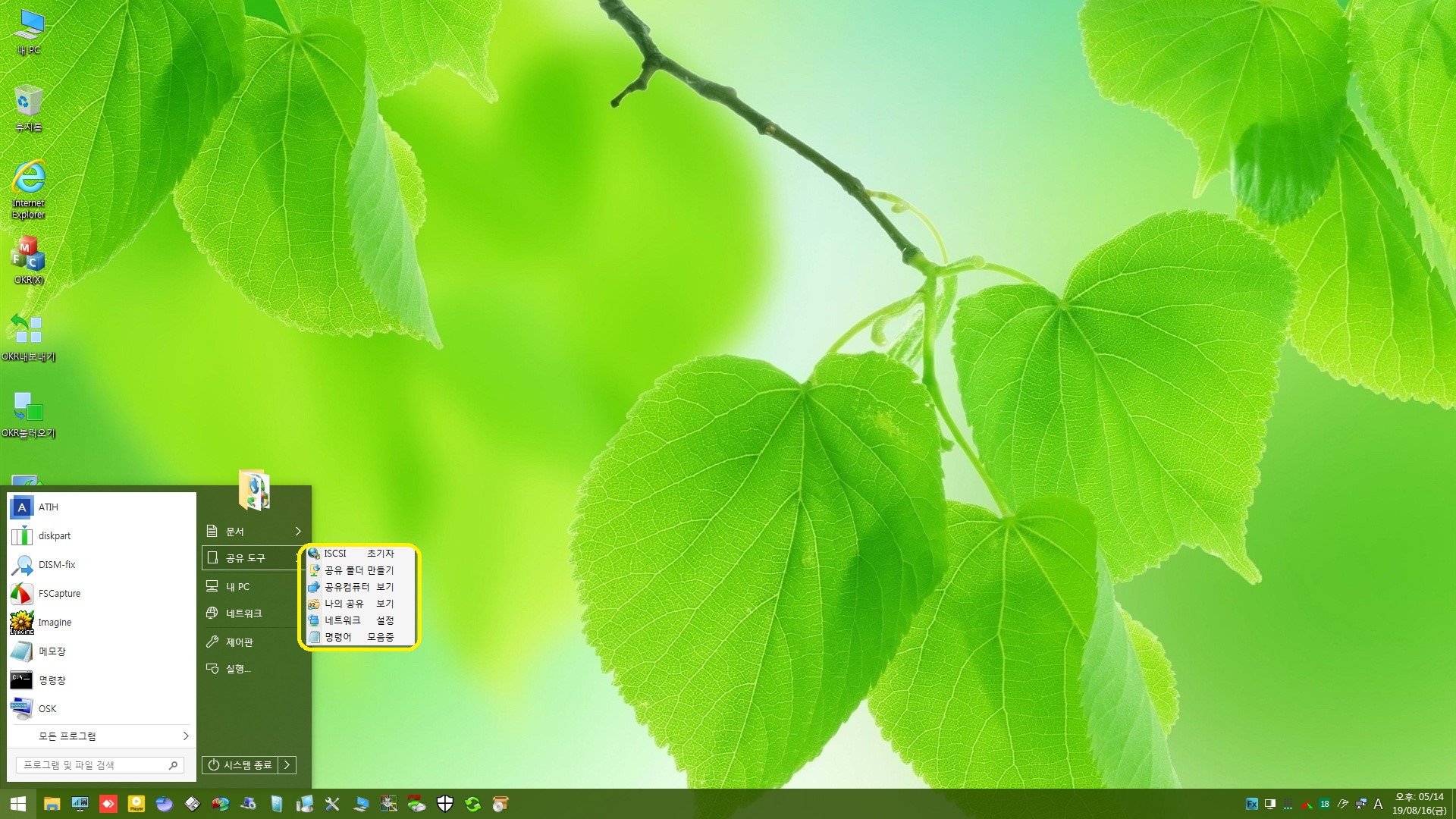Launch FSCapture from the start menu
Screen dimensions: 1456x819
tap(102, 593)
